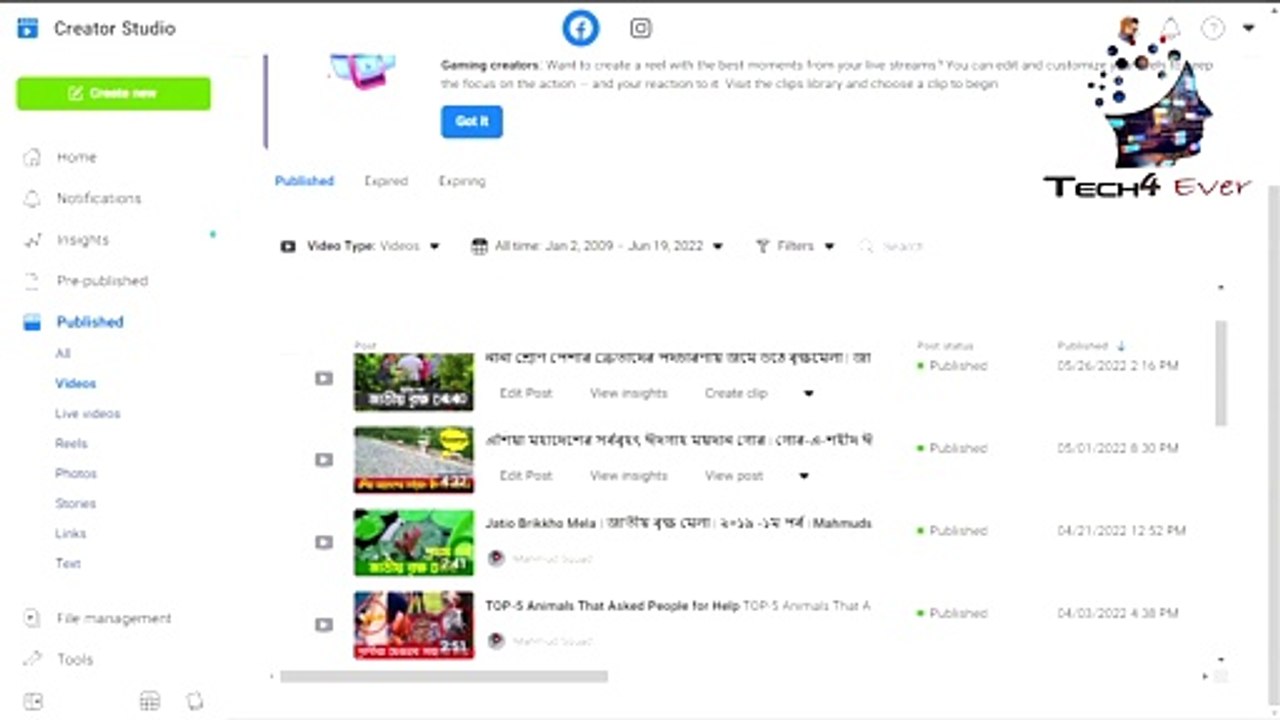Open the Facebook platform icon
The image size is (1280, 720).
580,28
